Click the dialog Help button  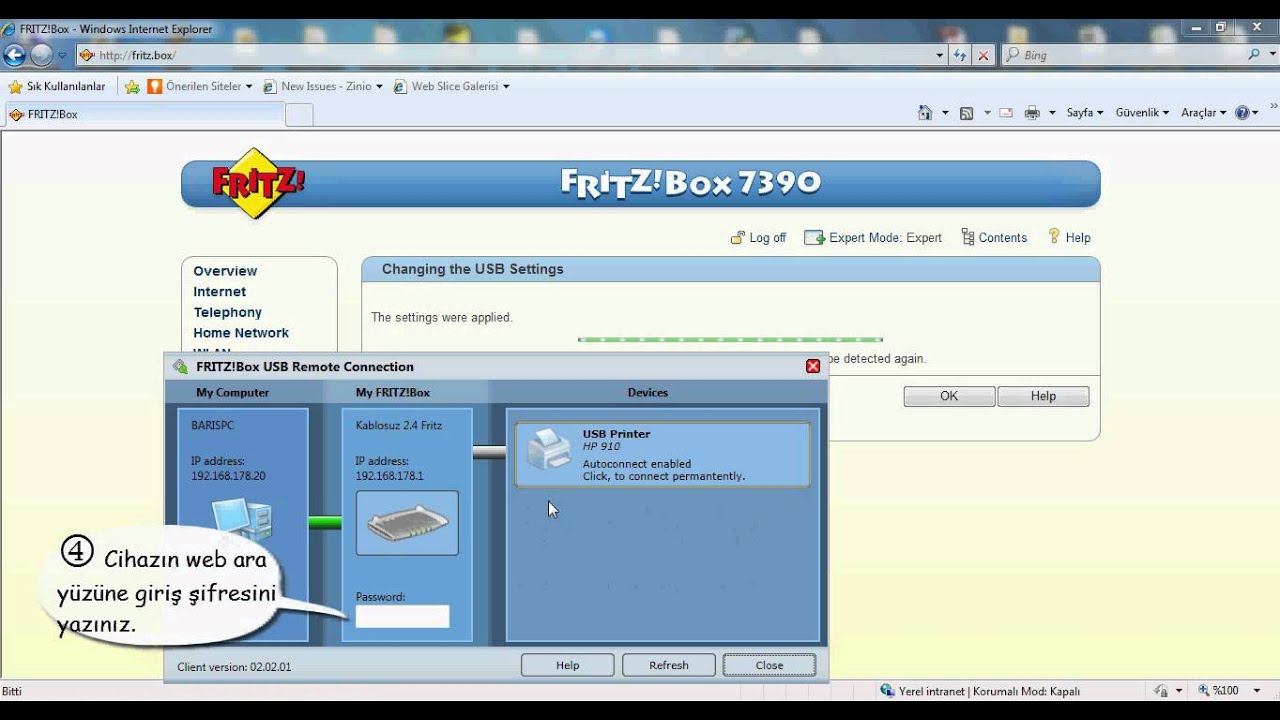568,665
